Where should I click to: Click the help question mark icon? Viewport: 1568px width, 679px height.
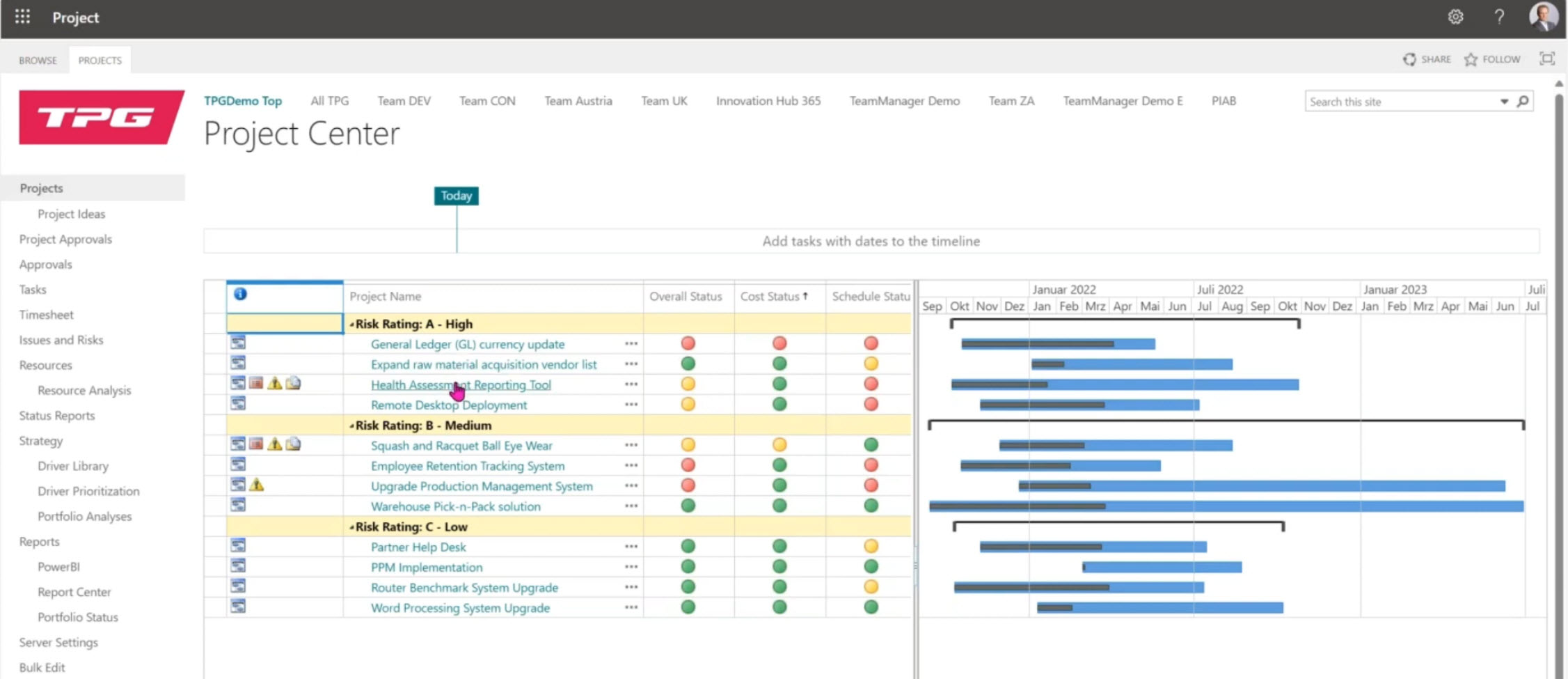click(1499, 17)
